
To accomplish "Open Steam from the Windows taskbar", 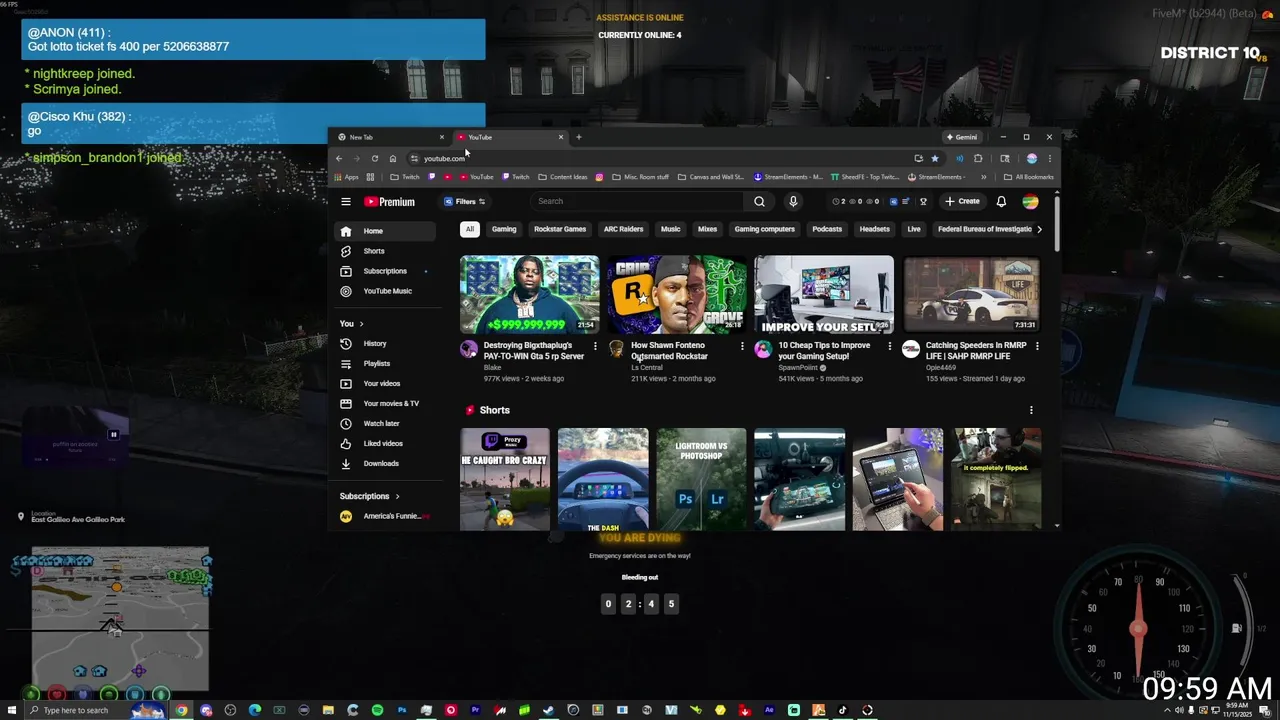I will click(548, 710).
